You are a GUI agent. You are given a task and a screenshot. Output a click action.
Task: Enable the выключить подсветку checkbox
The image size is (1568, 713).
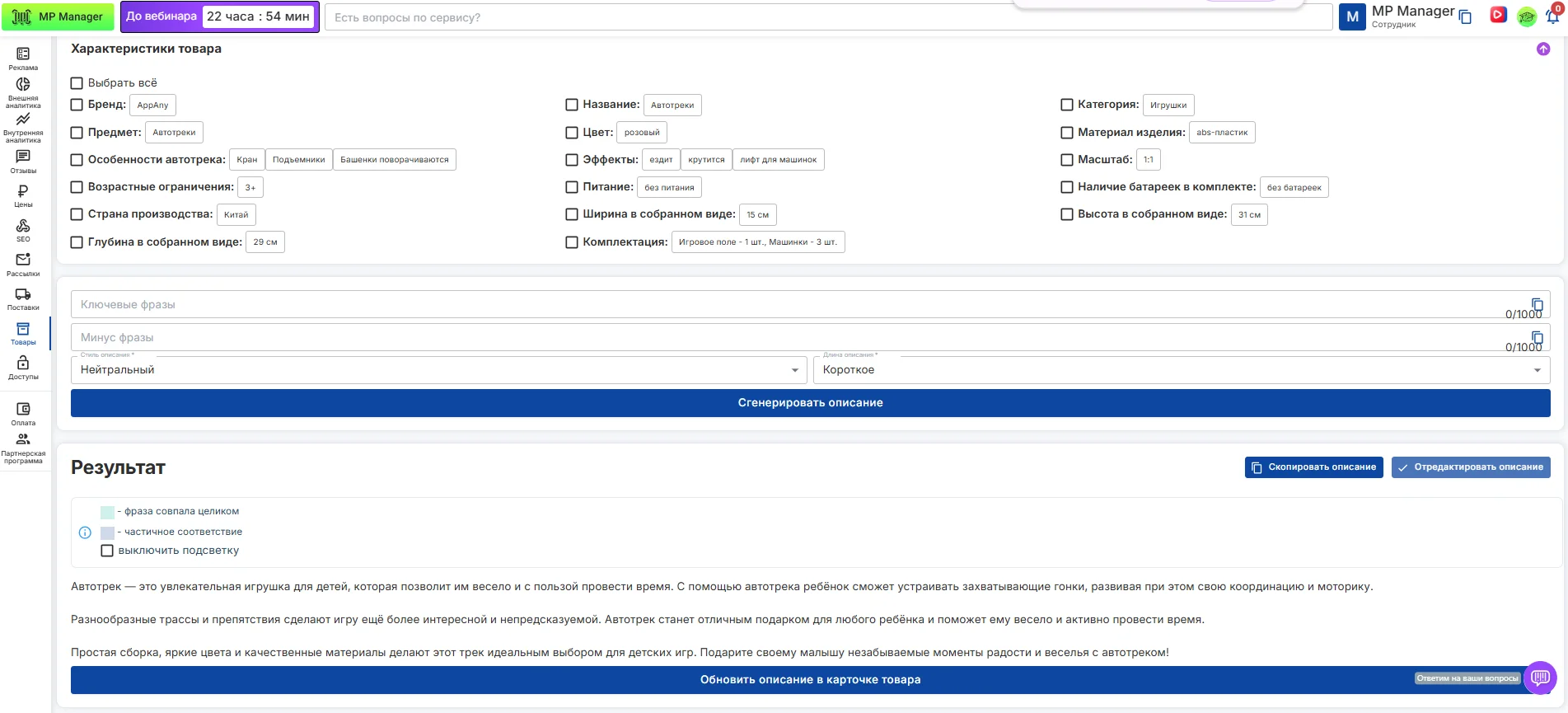click(x=107, y=551)
